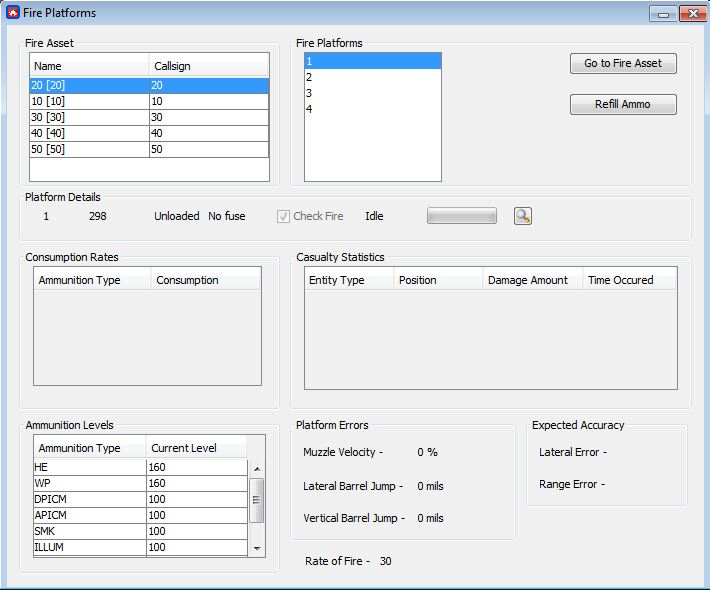
Task: Click the Damage Amount column header
Action: pyautogui.click(x=533, y=280)
